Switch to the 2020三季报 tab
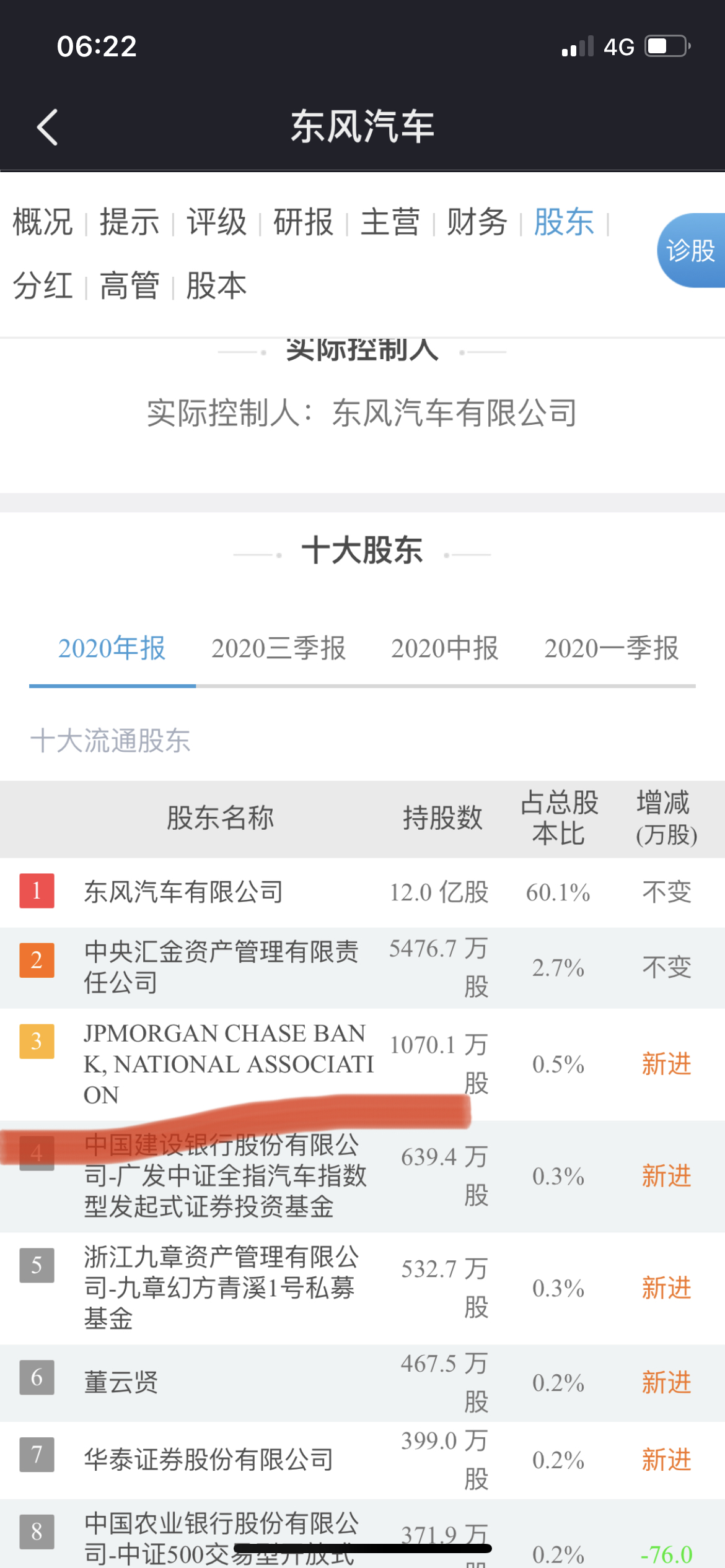The height and width of the screenshot is (1568, 725). [x=278, y=648]
